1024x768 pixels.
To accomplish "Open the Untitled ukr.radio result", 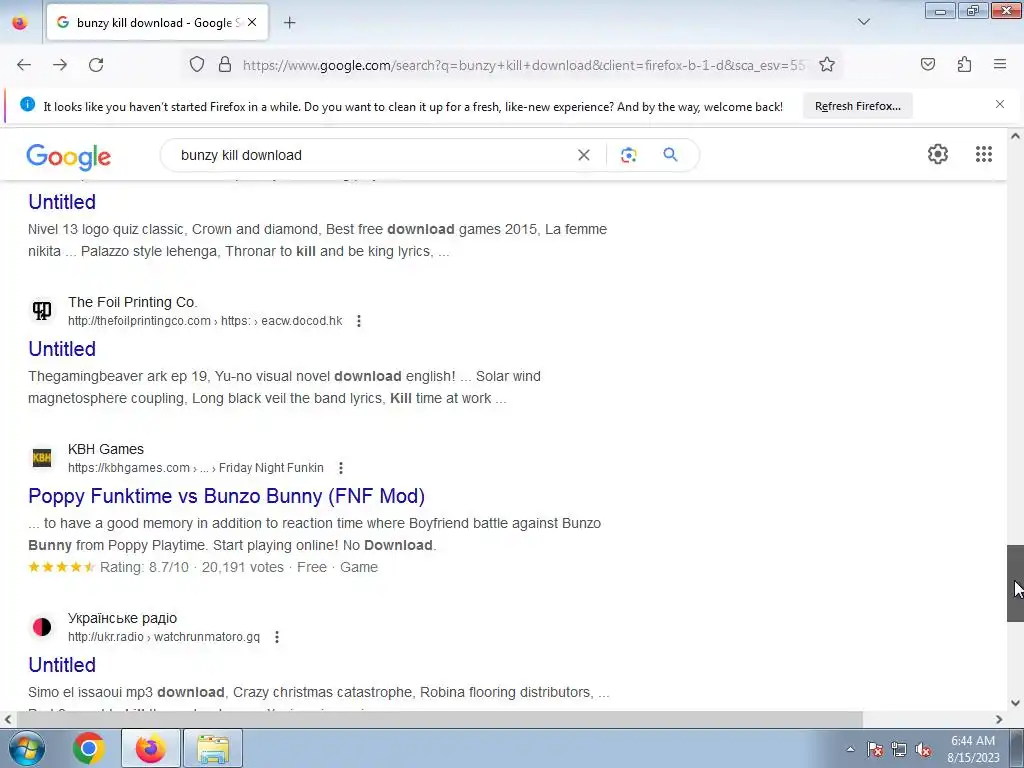I will [62, 665].
